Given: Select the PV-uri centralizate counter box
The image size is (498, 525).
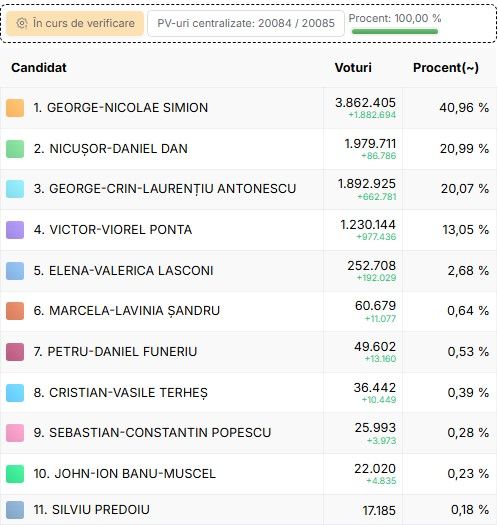Looking at the screenshot, I should pos(246,23).
